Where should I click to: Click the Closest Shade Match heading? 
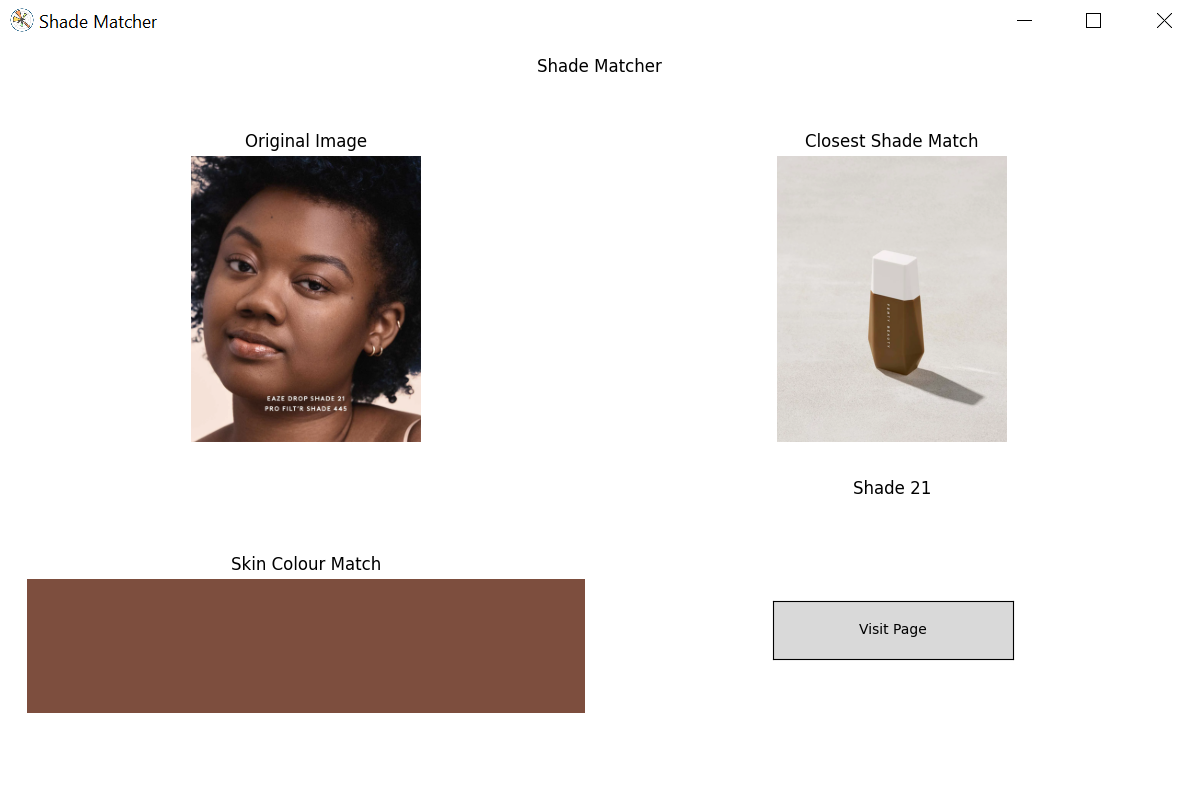(x=892, y=141)
